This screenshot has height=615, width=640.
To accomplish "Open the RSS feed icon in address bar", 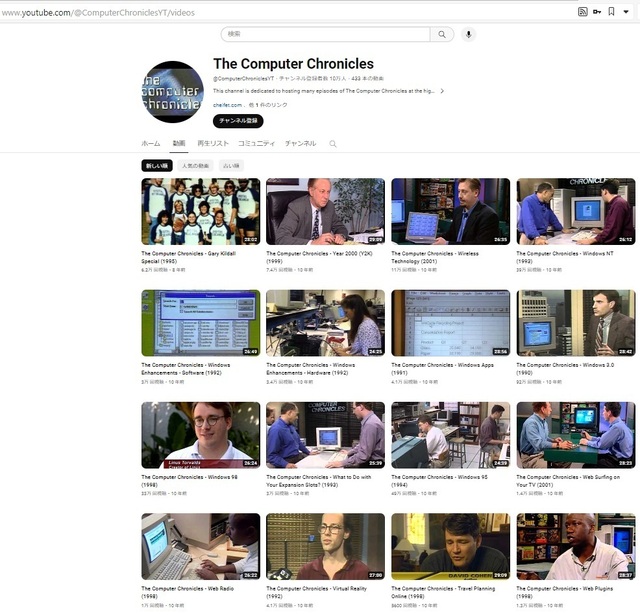I will coord(583,12).
